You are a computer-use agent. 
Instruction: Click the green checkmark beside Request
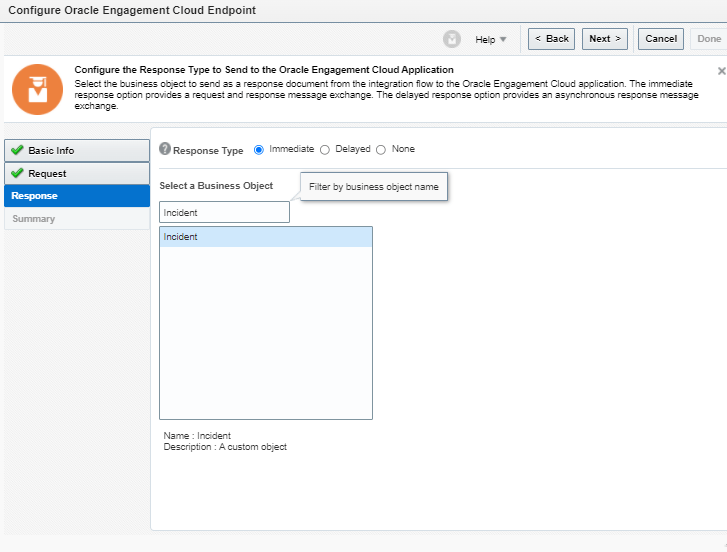(x=17, y=174)
